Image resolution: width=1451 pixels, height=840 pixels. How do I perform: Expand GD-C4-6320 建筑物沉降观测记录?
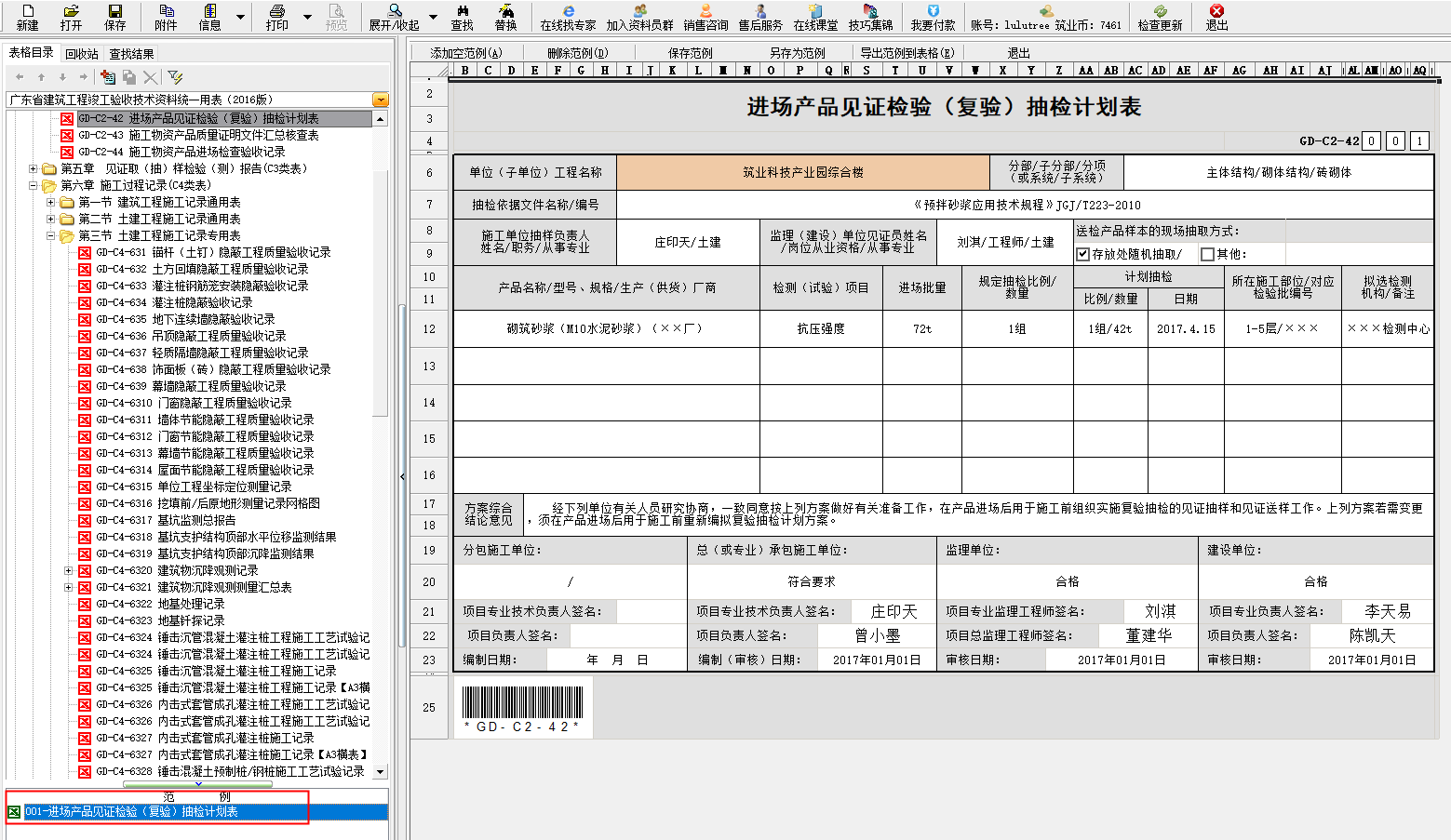pos(68,570)
